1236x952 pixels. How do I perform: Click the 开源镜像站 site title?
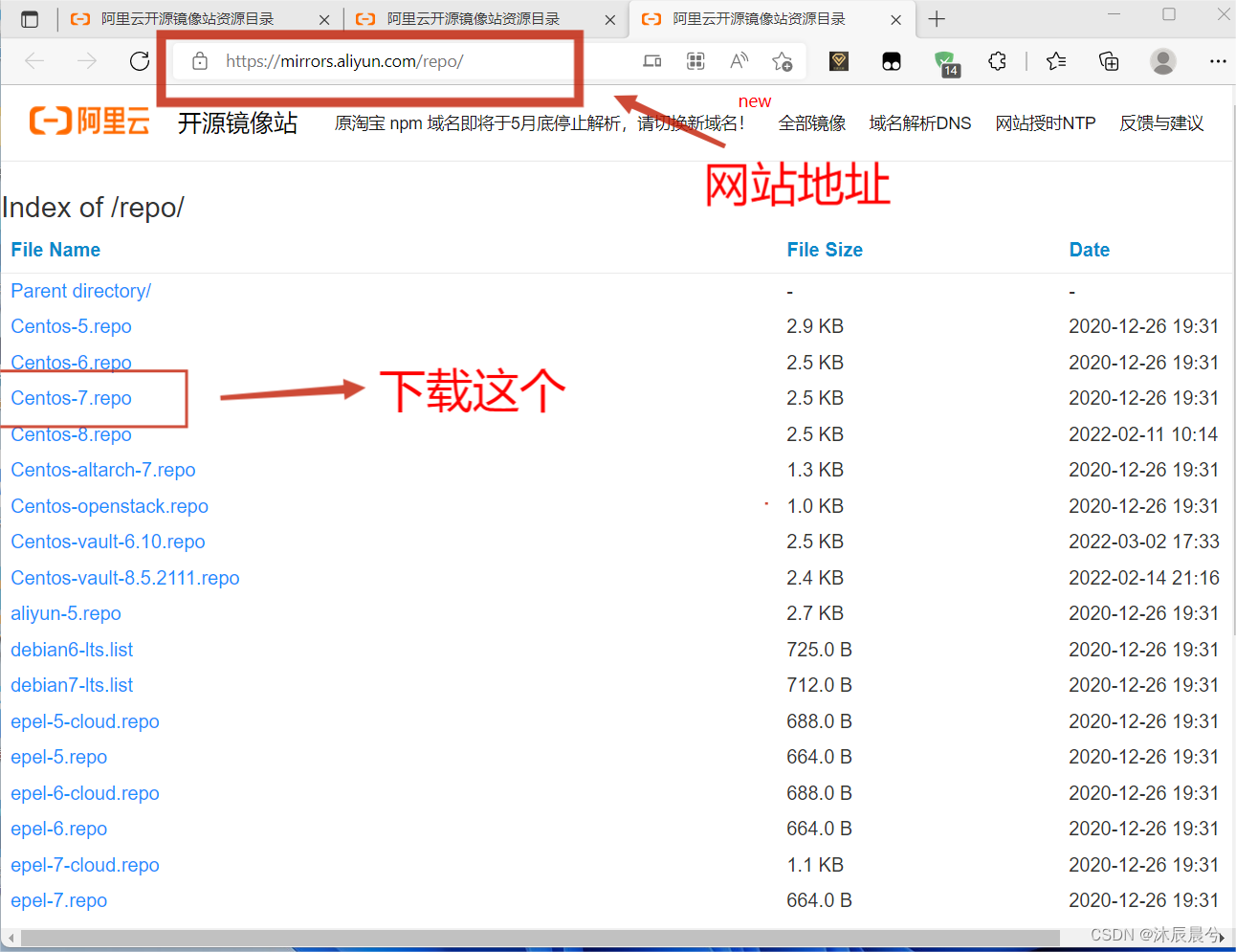click(238, 122)
